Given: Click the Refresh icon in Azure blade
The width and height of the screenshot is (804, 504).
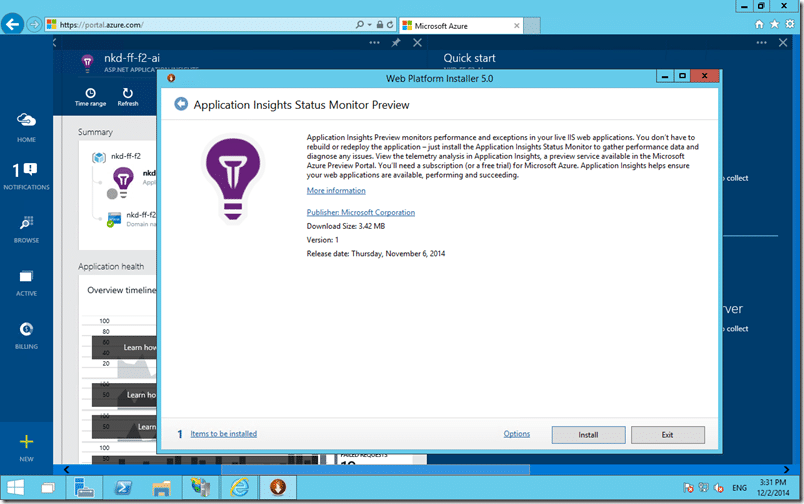Looking at the screenshot, I should (x=128, y=96).
